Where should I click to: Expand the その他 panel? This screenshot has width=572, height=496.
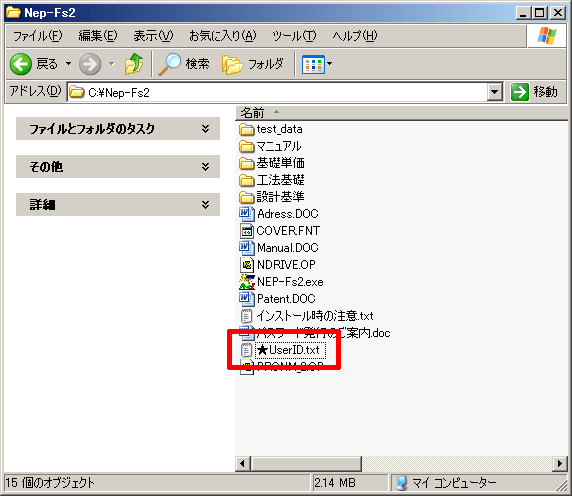[118, 167]
